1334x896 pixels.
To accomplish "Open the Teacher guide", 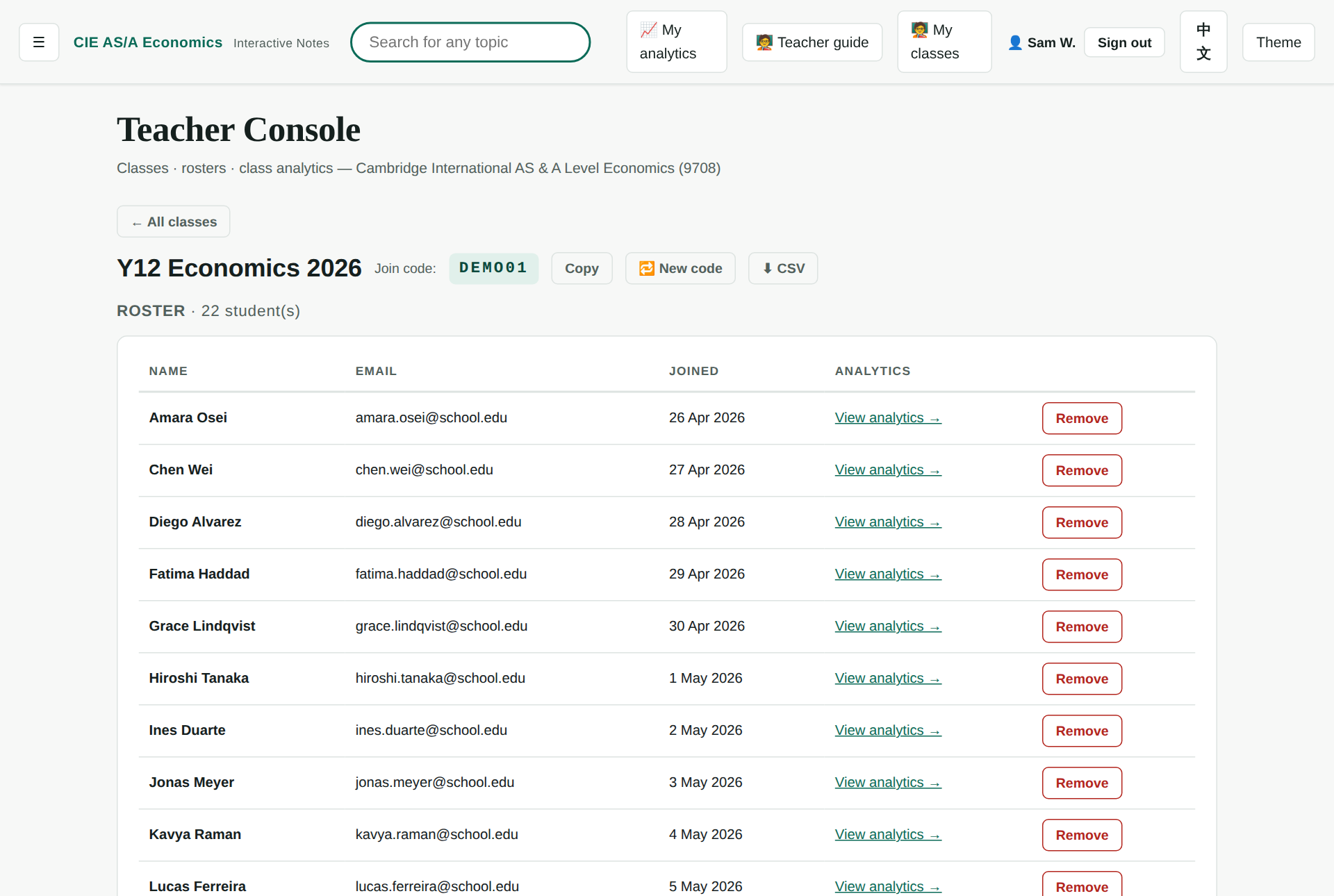I will [812, 42].
